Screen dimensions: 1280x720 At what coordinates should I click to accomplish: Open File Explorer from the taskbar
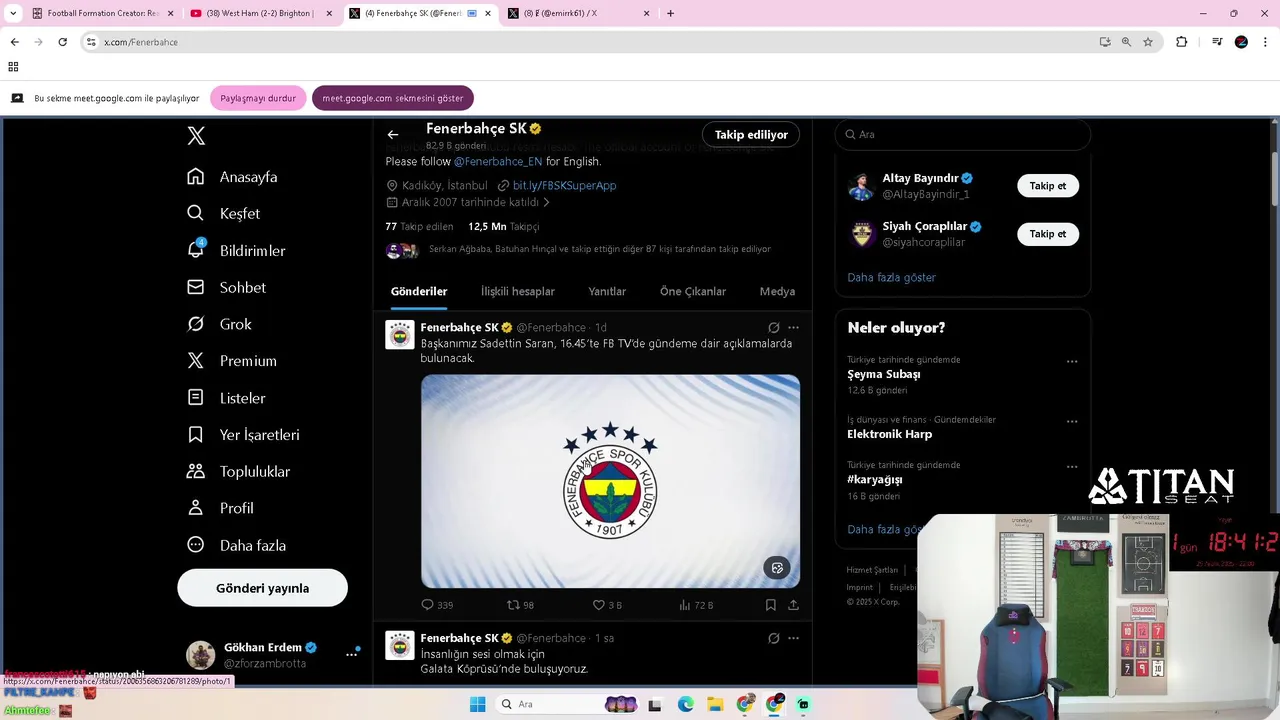click(x=715, y=704)
